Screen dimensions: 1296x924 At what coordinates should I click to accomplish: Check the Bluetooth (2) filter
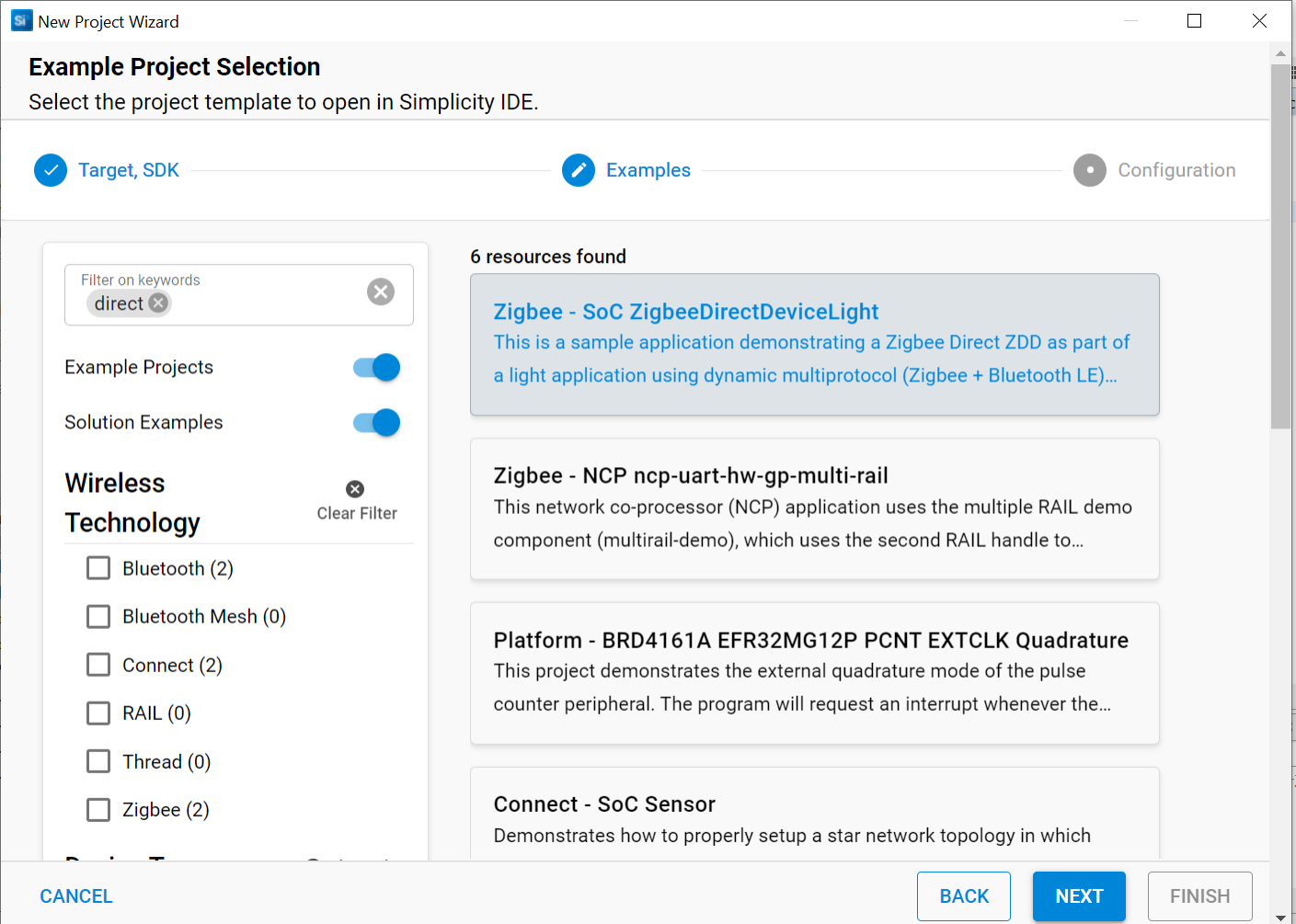(x=98, y=568)
